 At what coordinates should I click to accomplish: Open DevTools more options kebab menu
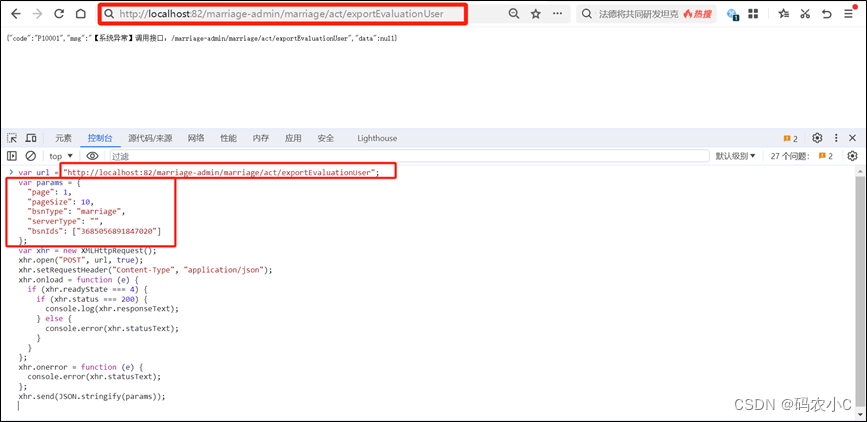[836, 138]
